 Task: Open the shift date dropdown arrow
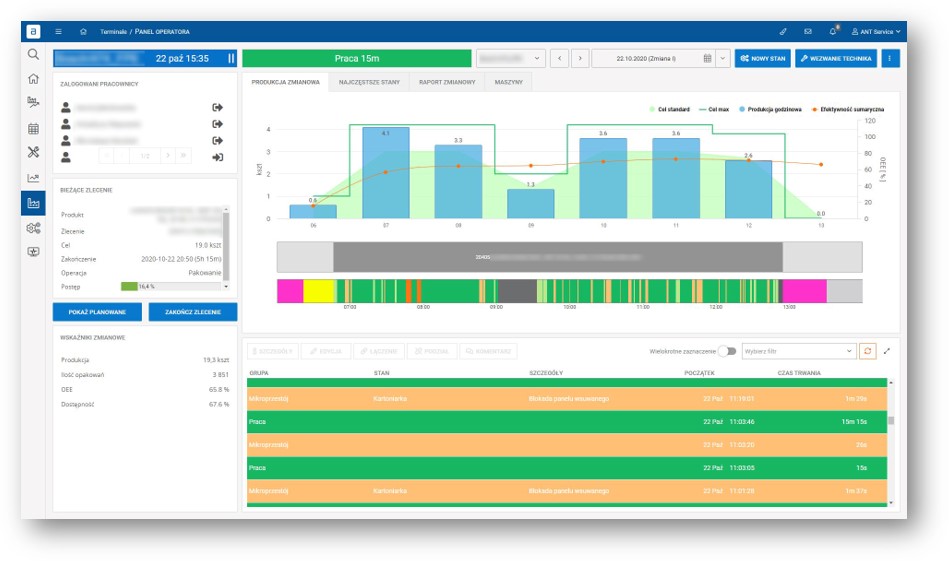pyautogui.click(x=723, y=59)
